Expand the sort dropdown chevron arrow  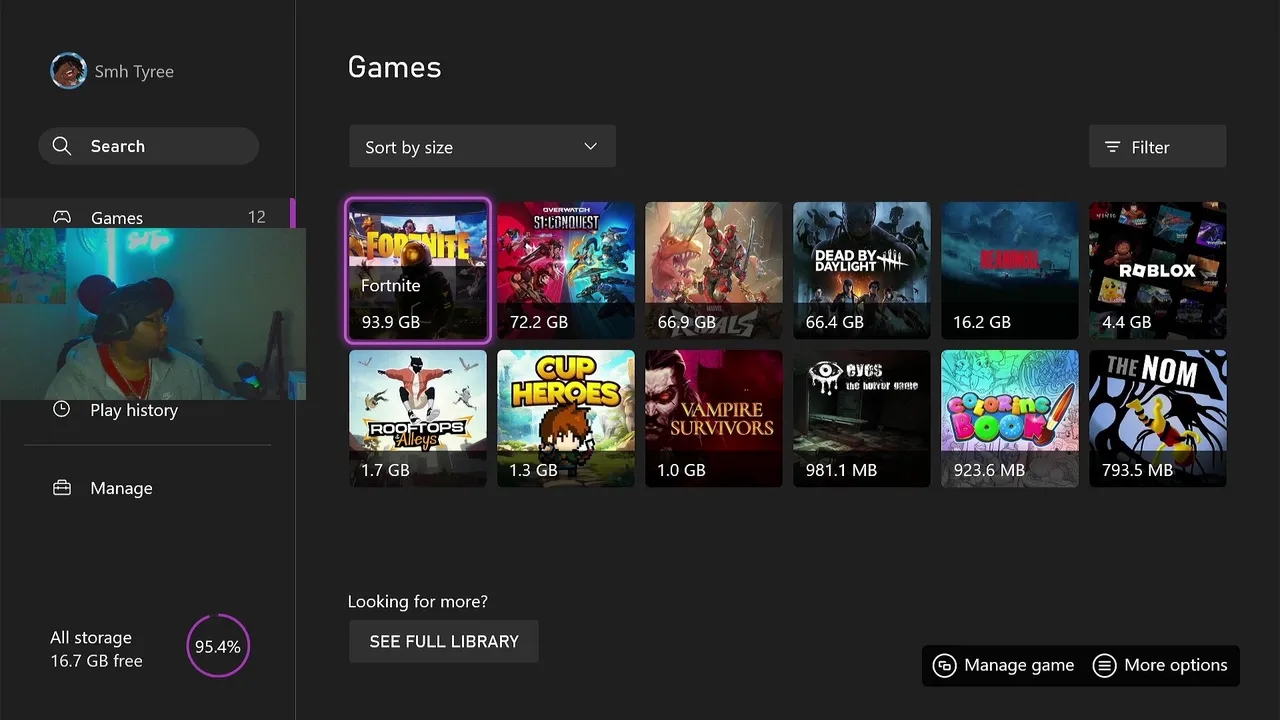591,147
